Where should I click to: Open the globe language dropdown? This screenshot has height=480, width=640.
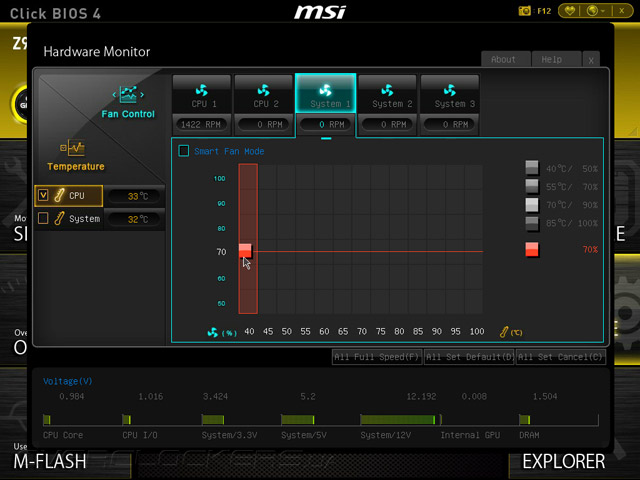point(596,11)
